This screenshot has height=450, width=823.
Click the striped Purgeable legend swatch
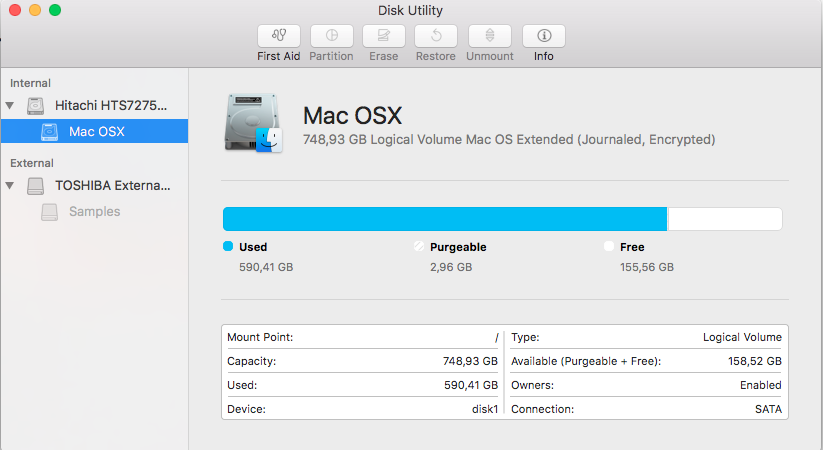tap(419, 246)
